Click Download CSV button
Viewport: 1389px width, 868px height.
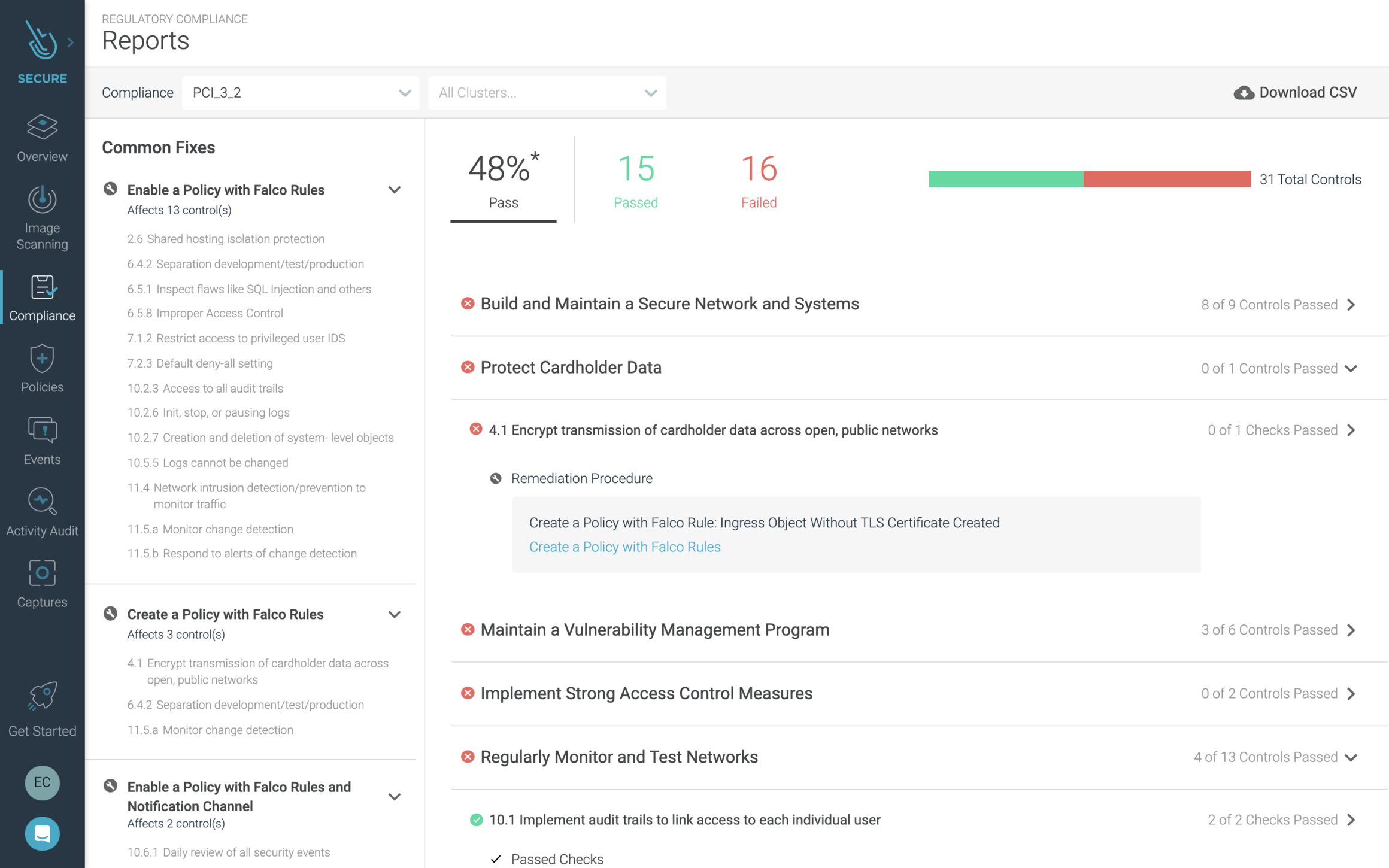click(1297, 91)
